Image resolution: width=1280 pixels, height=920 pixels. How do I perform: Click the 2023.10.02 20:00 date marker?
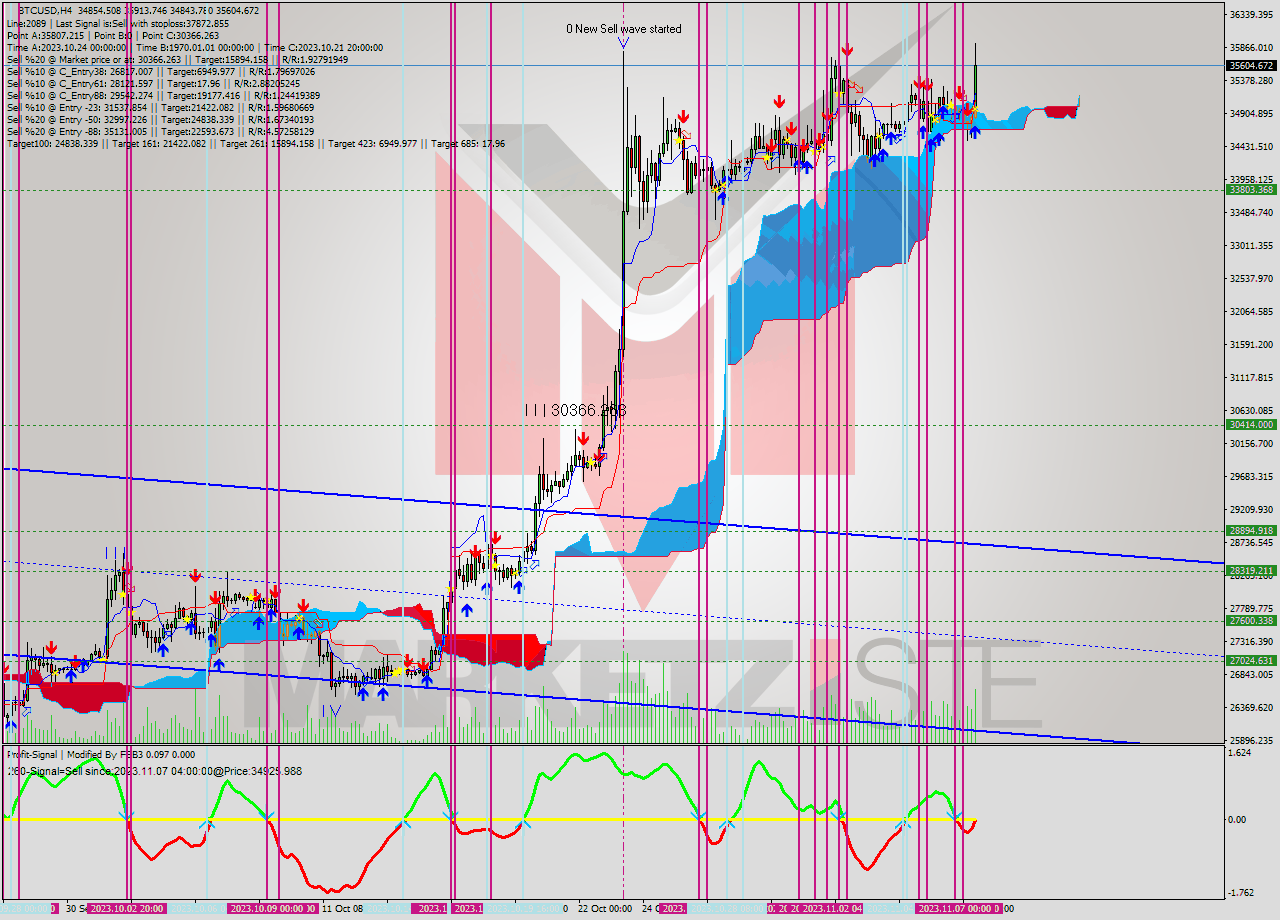(x=126, y=909)
